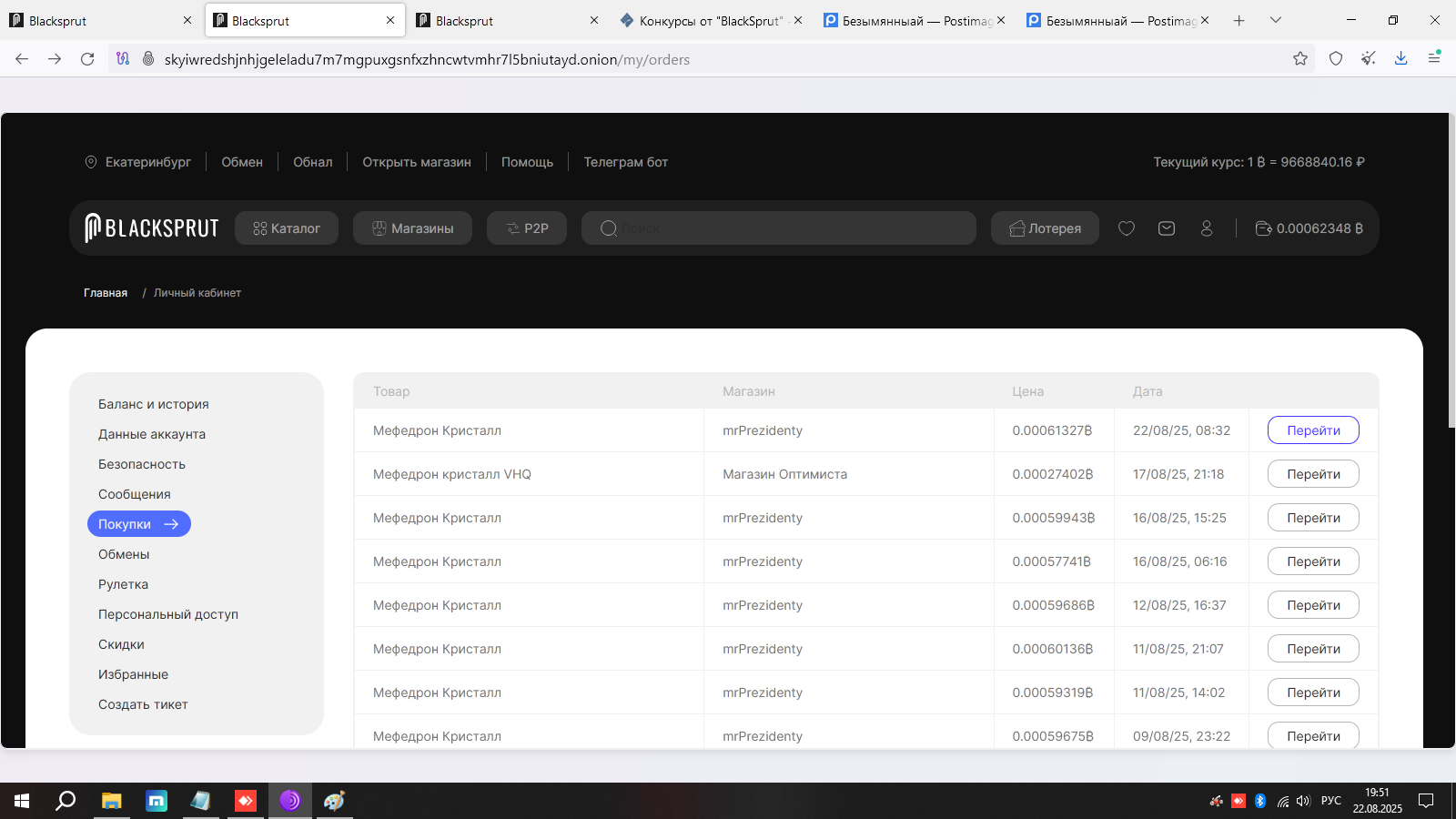Viewport: 1456px width, 819px height.
Task: Open the РУС language indicator
Action: (x=1331, y=801)
